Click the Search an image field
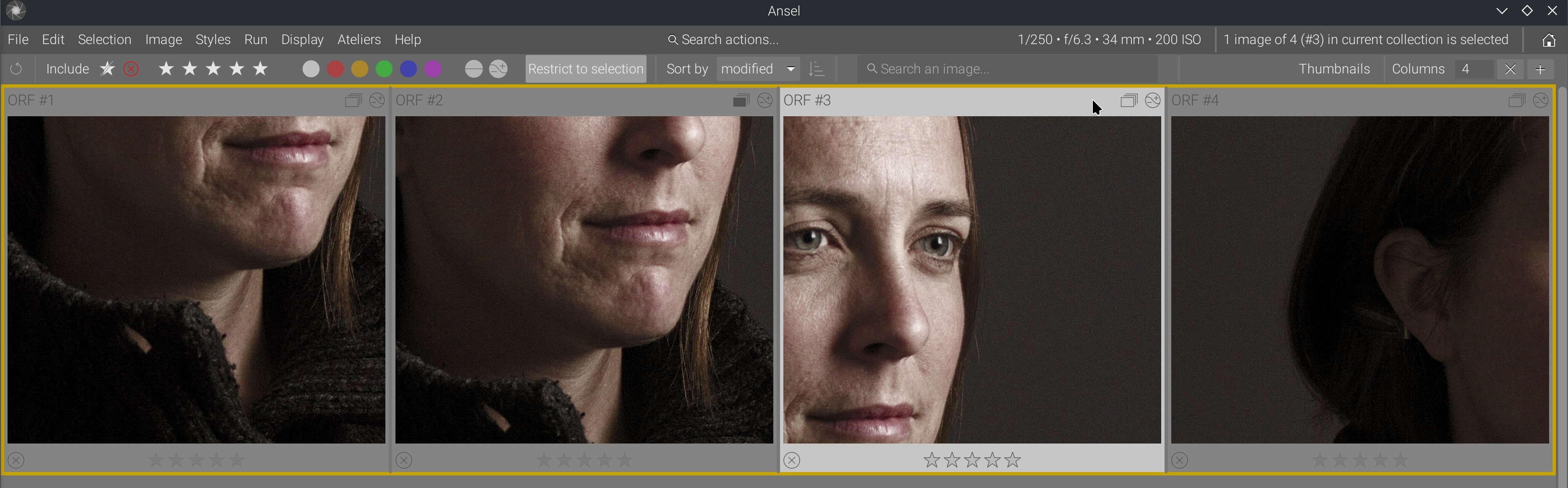The height and width of the screenshot is (488, 1568). [1008, 69]
